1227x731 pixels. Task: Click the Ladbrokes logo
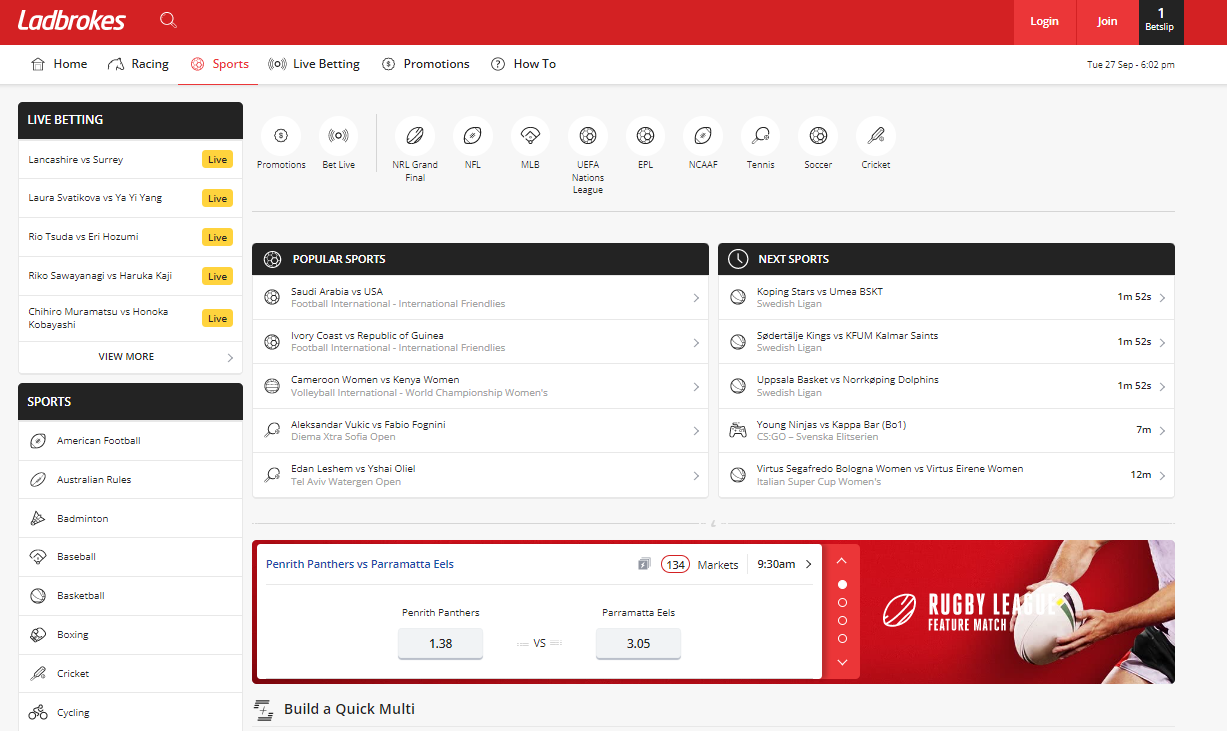pyautogui.click(x=71, y=20)
